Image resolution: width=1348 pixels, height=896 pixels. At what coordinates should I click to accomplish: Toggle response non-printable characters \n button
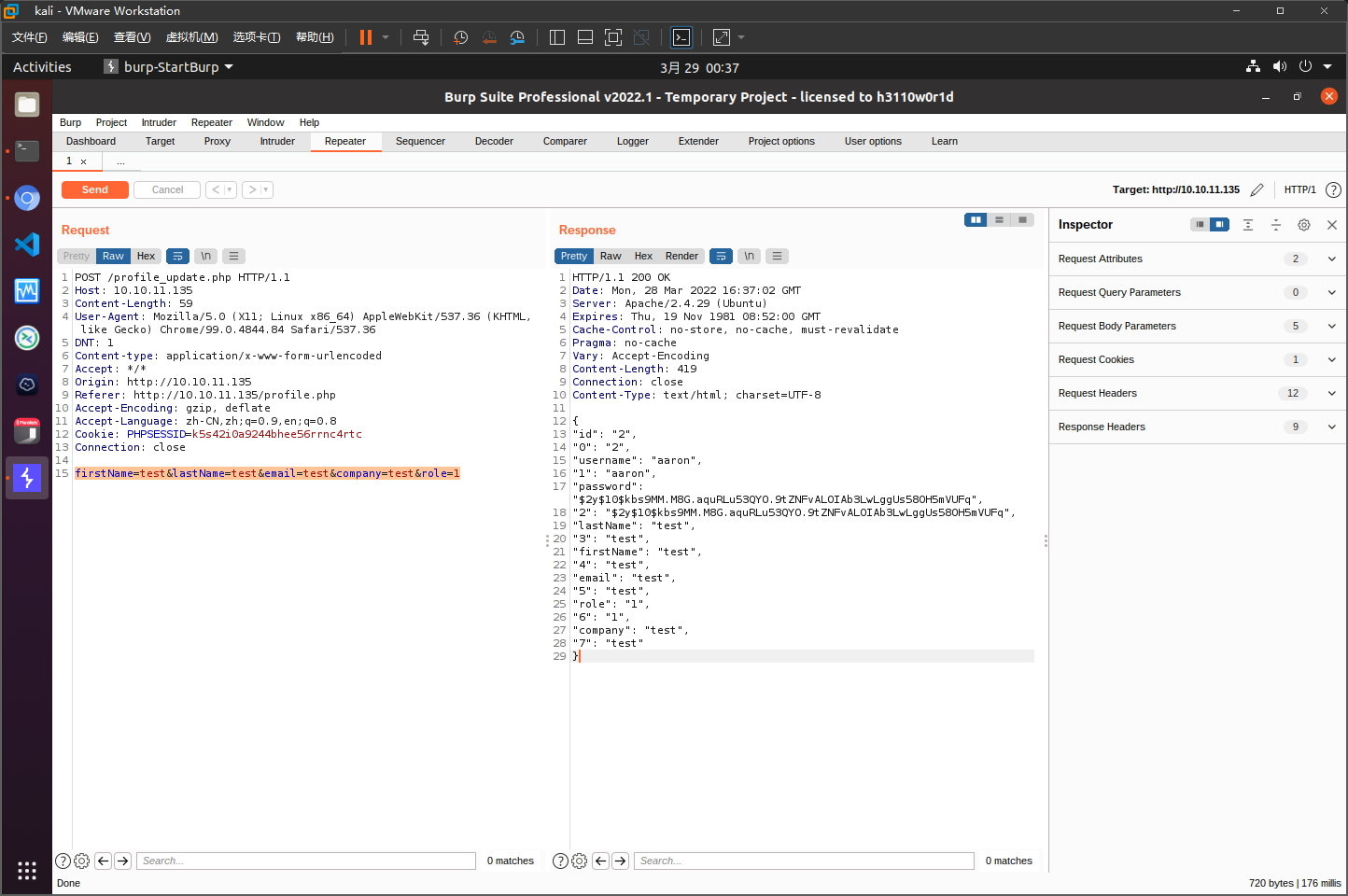point(749,256)
